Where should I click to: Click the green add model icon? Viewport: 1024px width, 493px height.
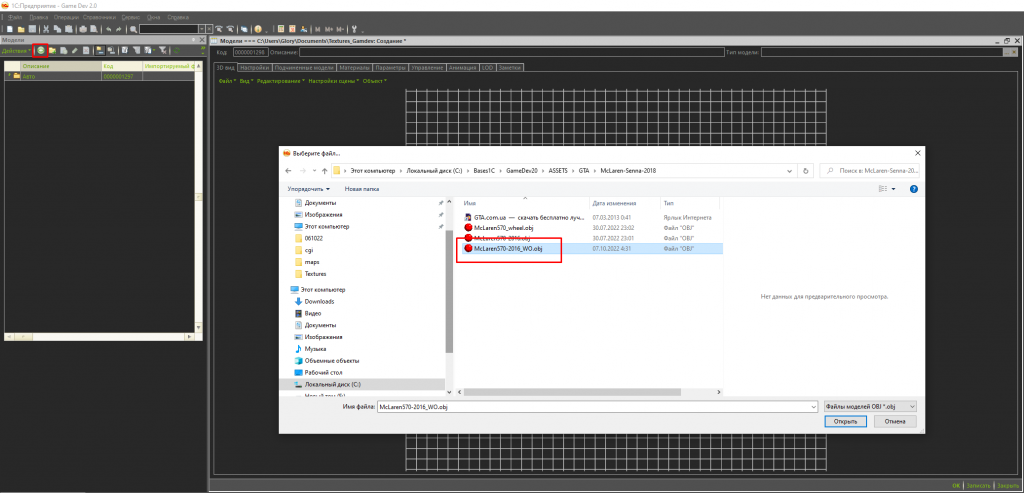[x=40, y=50]
